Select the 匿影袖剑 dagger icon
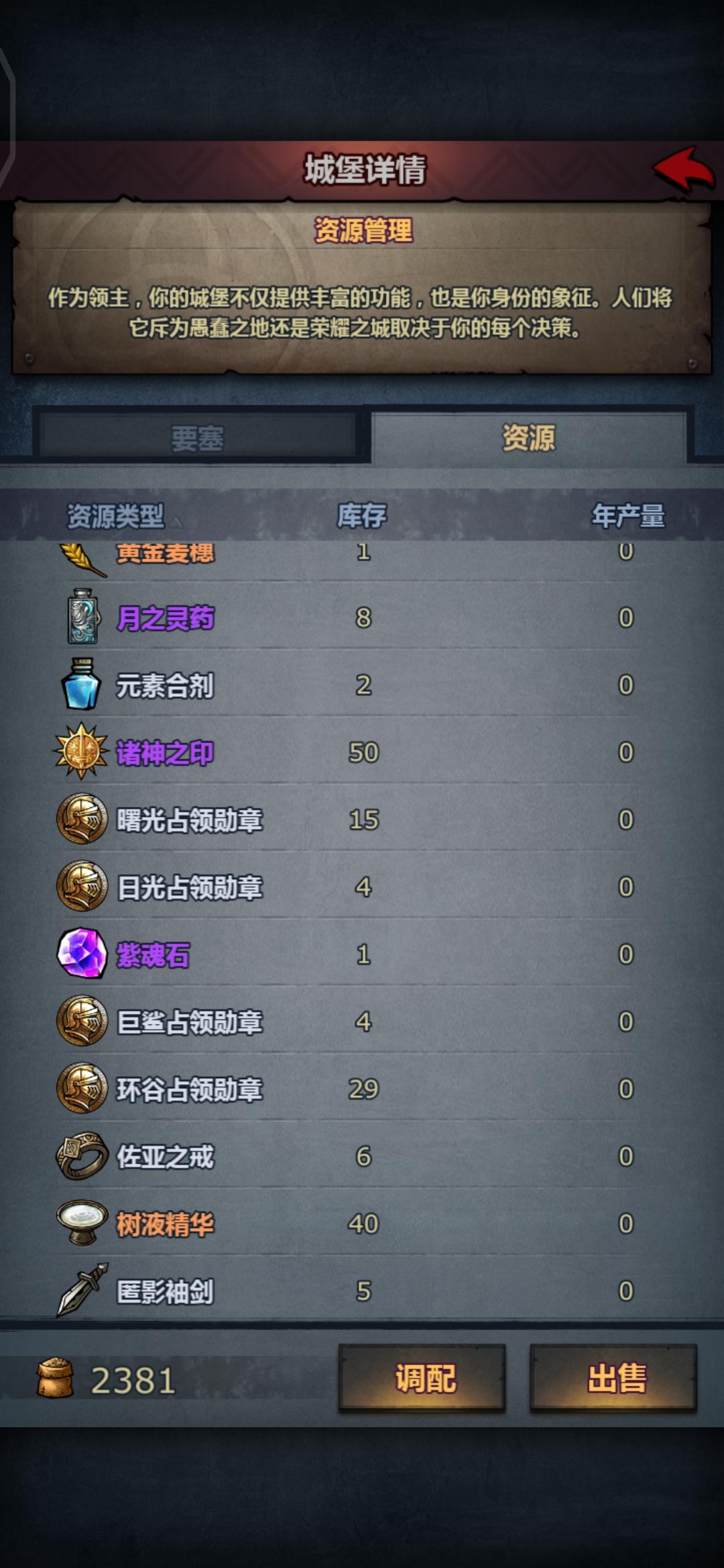This screenshot has height=1568, width=724. (82, 1290)
